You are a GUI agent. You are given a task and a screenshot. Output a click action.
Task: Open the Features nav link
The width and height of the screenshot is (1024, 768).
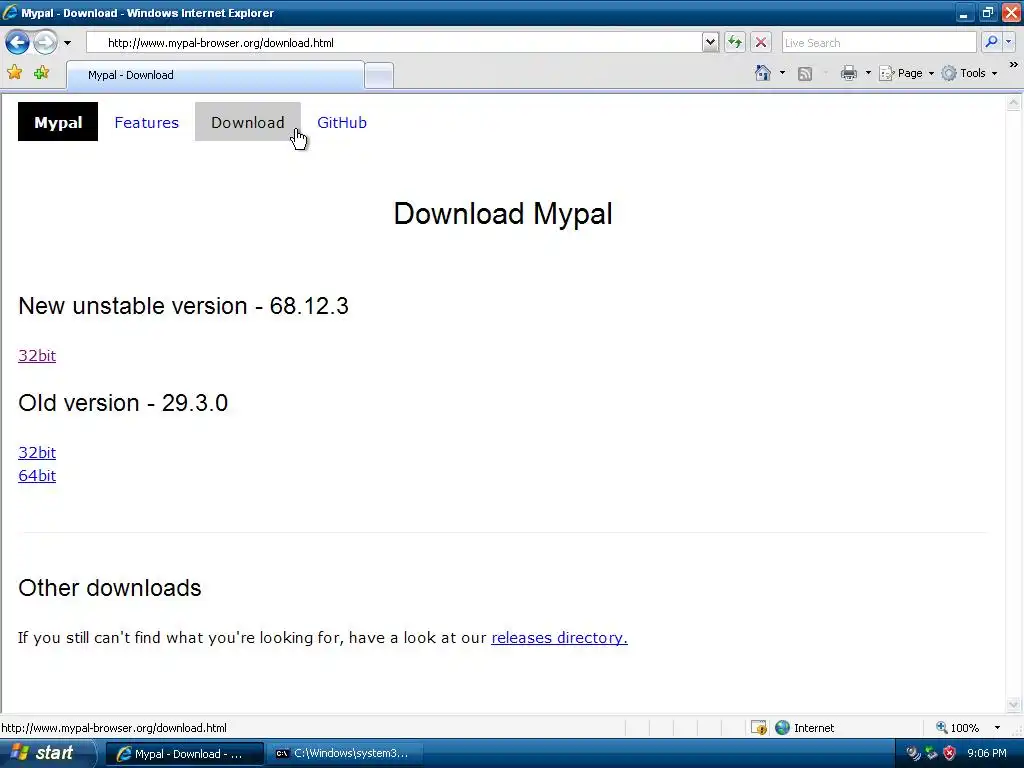(146, 122)
